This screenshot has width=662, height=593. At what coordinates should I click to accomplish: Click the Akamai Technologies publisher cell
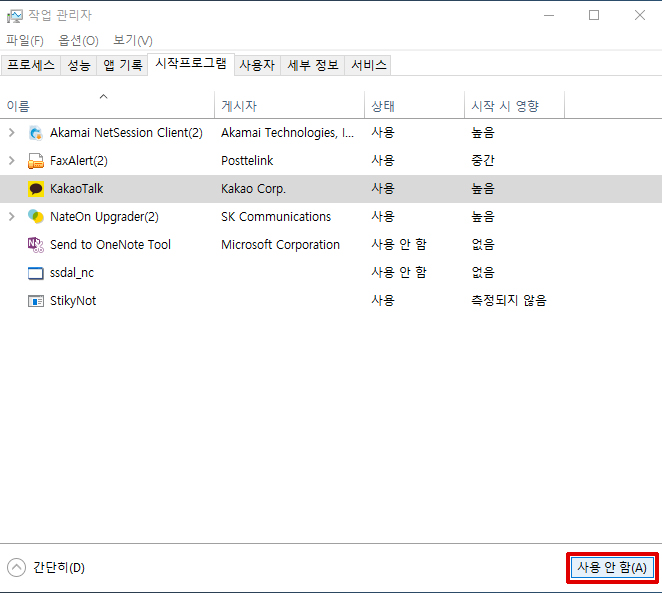288,133
